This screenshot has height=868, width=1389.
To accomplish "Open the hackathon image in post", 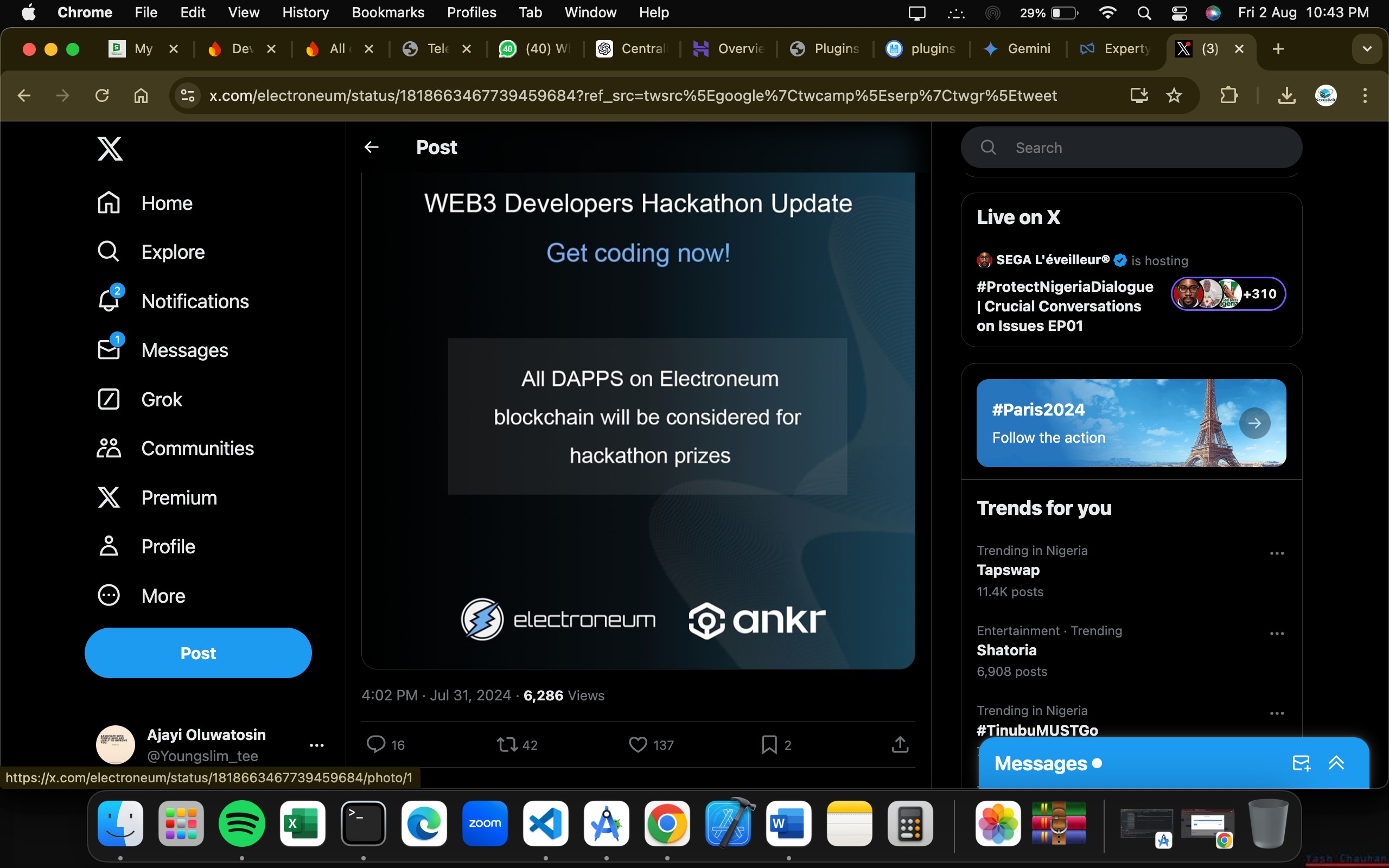I will [638, 421].
